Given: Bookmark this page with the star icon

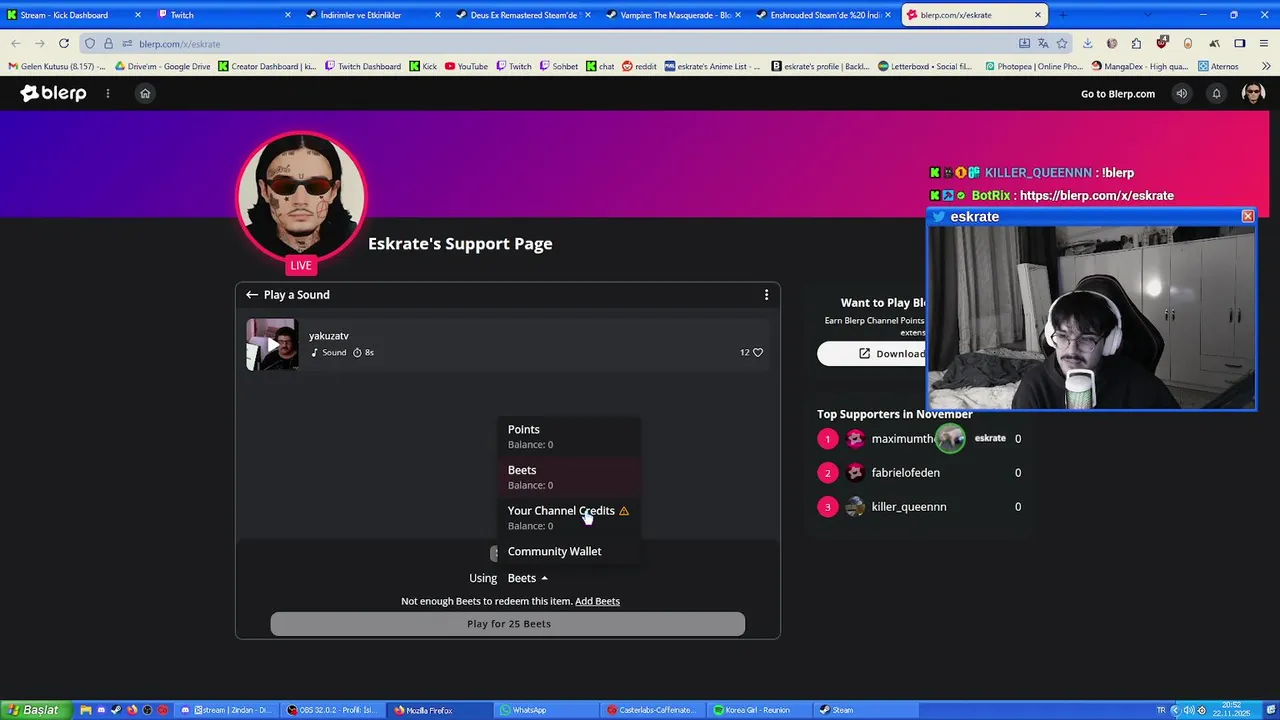Looking at the screenshot, I should pyautogui.click(x=1062, y=44).
